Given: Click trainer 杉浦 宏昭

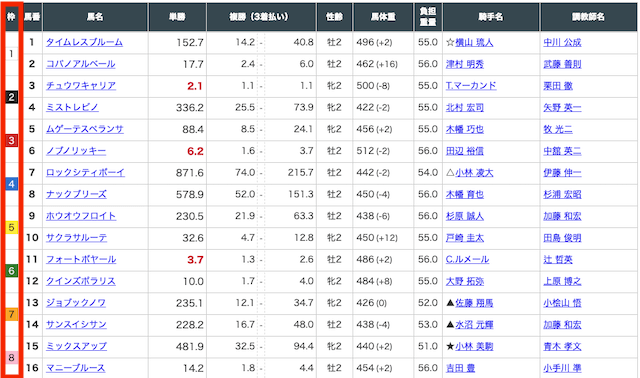Looking at the screenshot, I should click(x=562, y=194).
